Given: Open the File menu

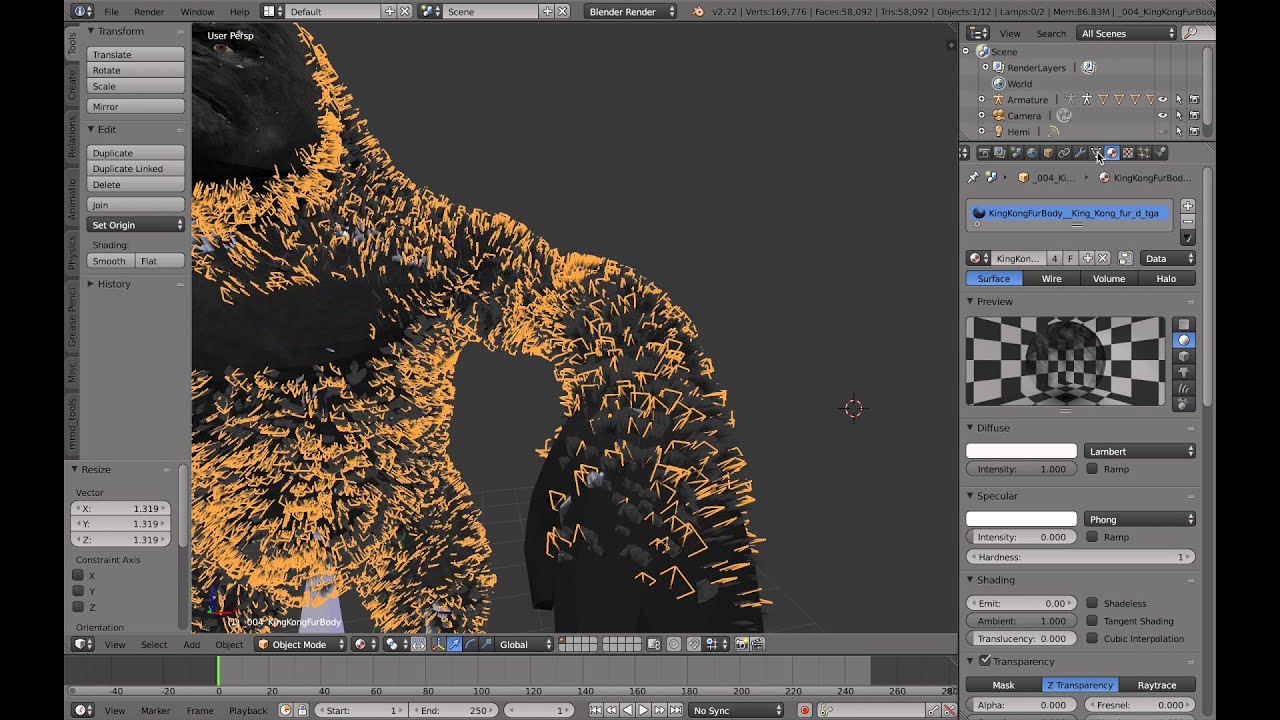Looking at the screenshot, I should coord(111,11).
